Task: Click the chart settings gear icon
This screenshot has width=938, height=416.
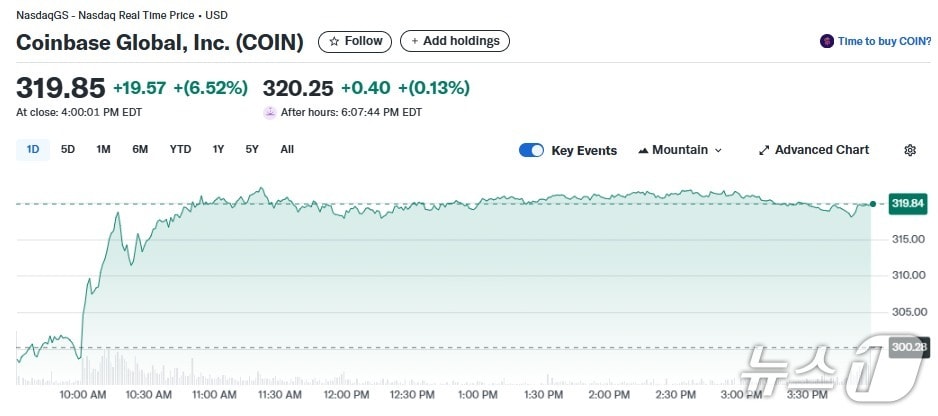Action: coord(910,150)
